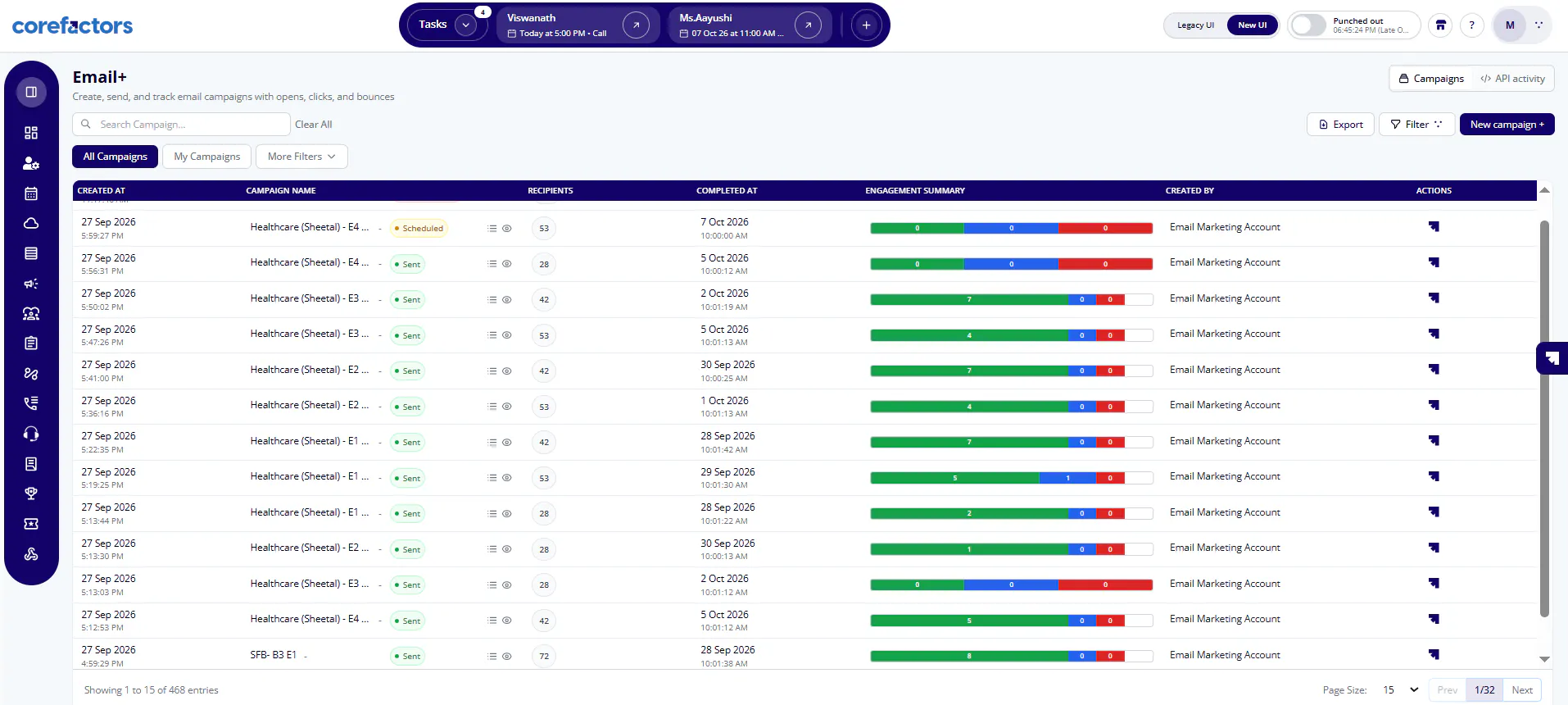Viewport: 1568px width, 705px height.
Task: Open the megaphone campaigns icon in sidebar
Action: (x=31, y=284)
